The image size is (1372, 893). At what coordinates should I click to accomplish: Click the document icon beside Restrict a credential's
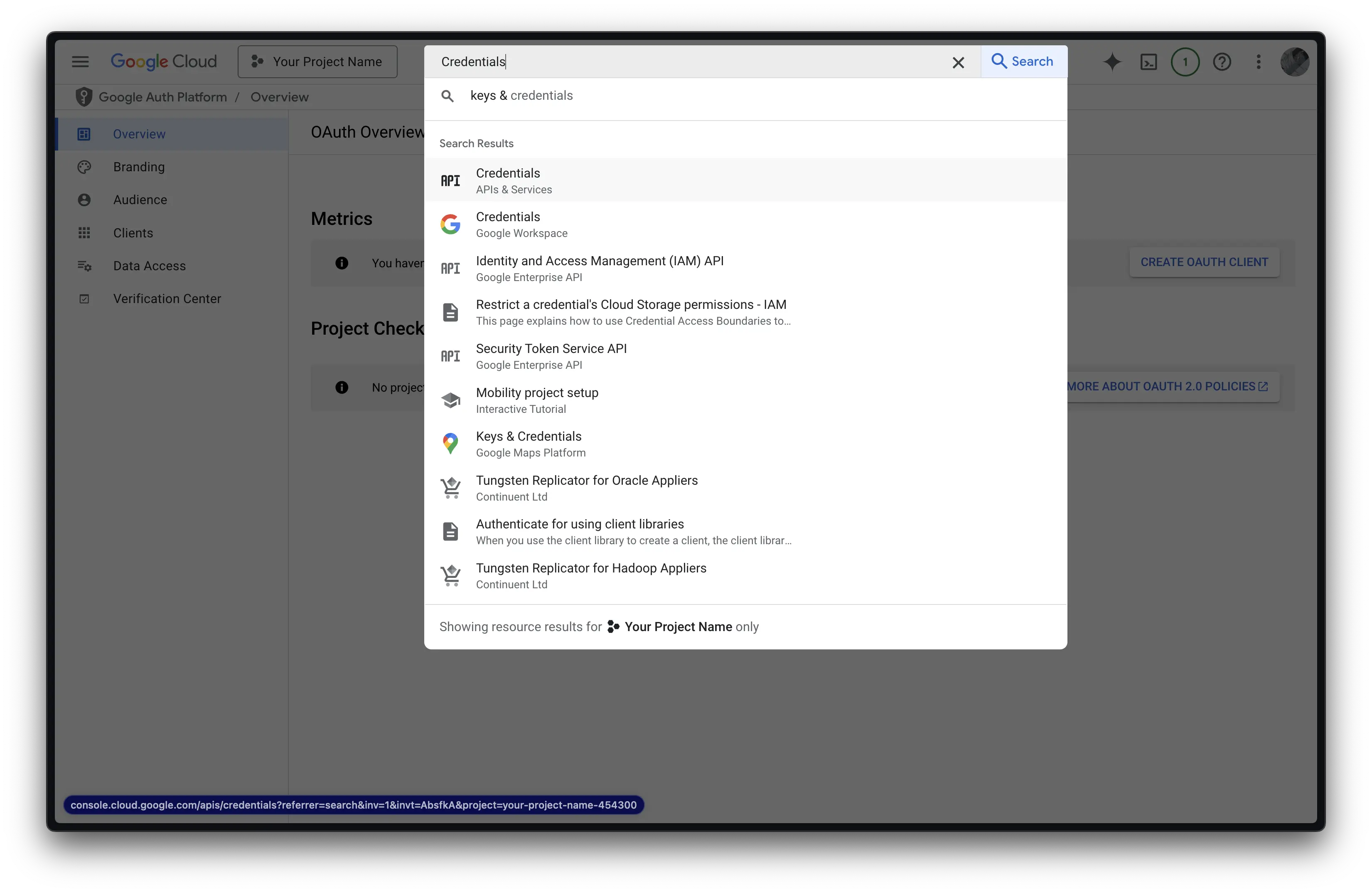click(x=450, y=312)
